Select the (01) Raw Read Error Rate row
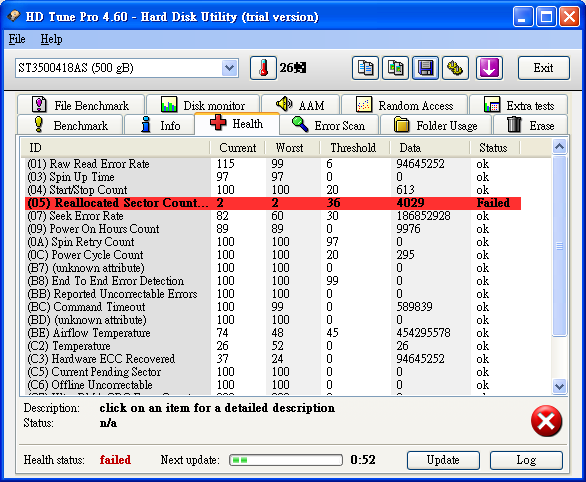Viewport: 586px width, 482px height. pyautogui.click(x=273, y=164)
